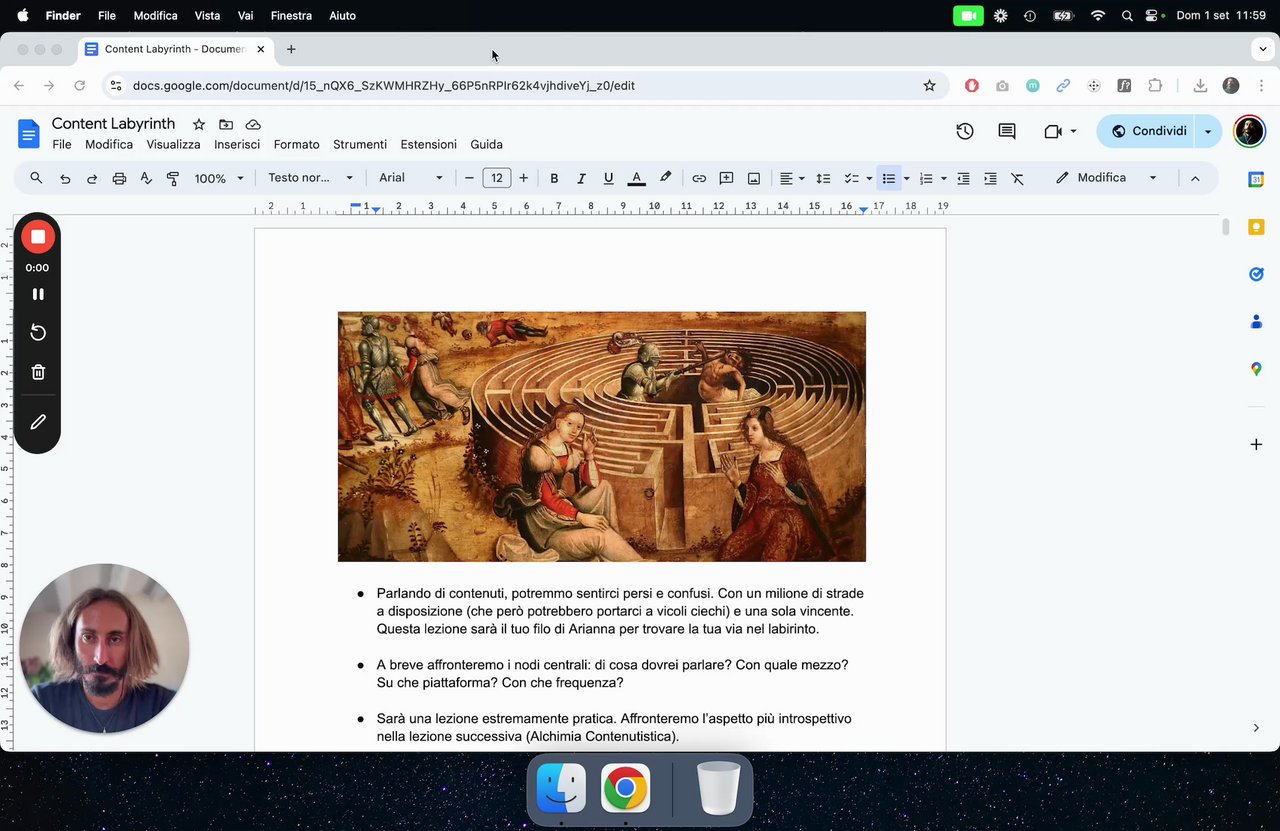This screenshot has height=831, width=1280.
Task: Toggle underline formatting
Action: (x=608, y=178)
